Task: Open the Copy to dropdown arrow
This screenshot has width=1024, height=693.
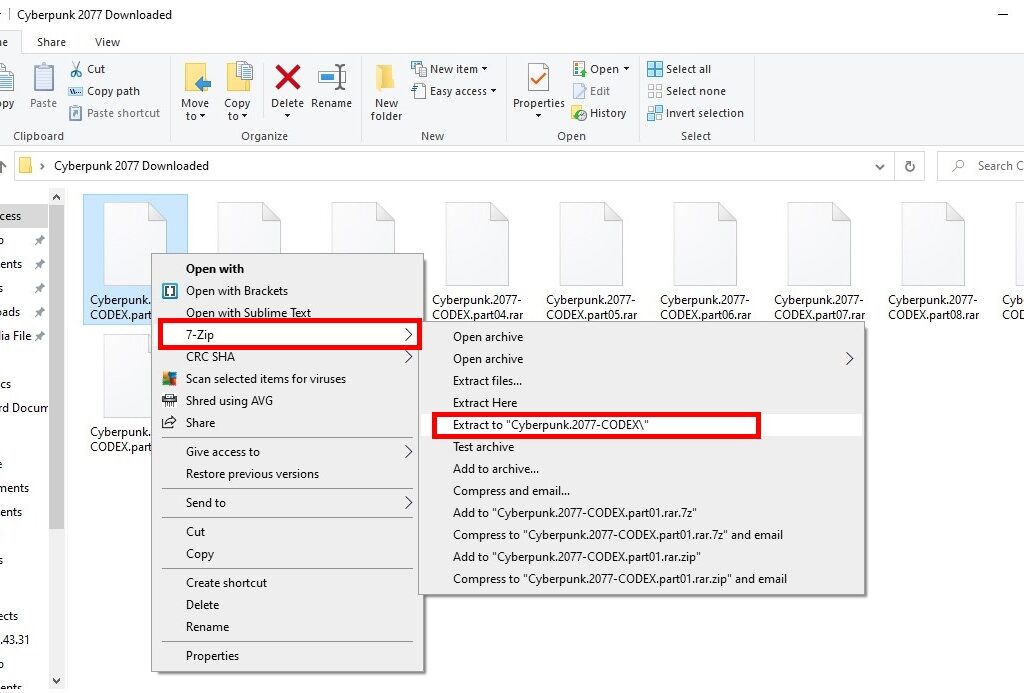Action: click(244, 116)
